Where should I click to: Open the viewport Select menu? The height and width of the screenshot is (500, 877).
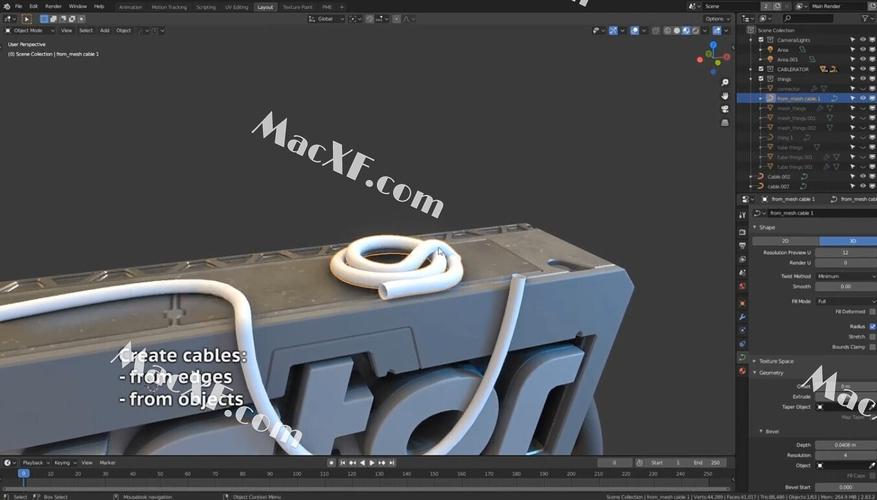pyautogui.click(x=86, y=31)
